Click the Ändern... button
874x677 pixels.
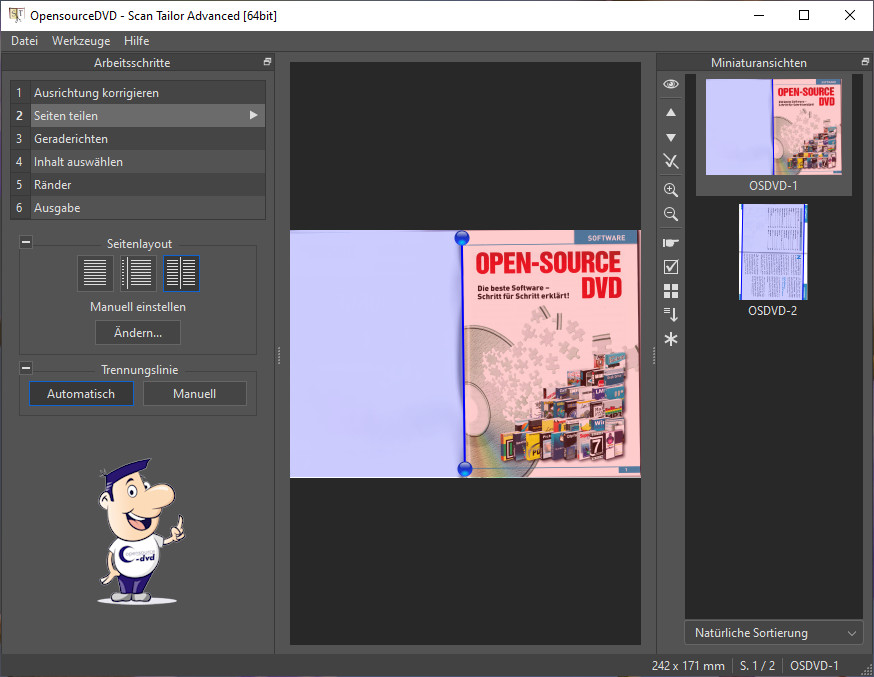pos(138,332)
